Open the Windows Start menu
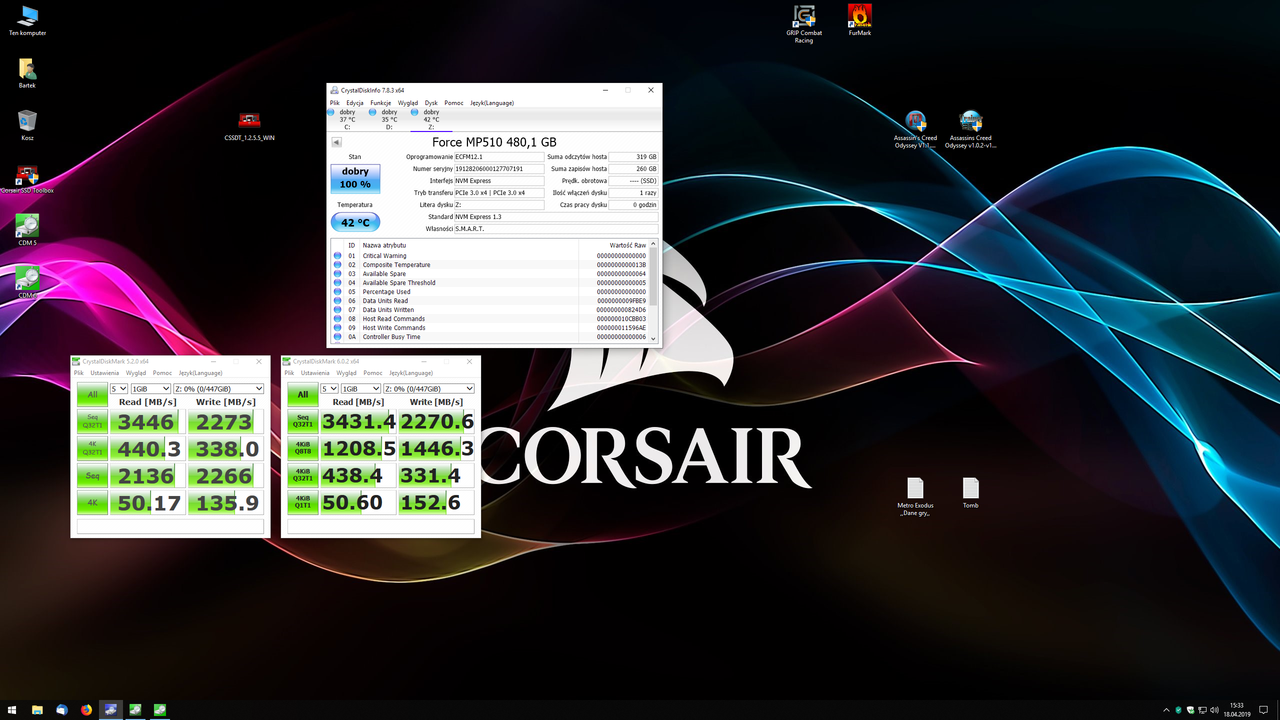Viewport: 1280px width, 720px height. (12, 710)
